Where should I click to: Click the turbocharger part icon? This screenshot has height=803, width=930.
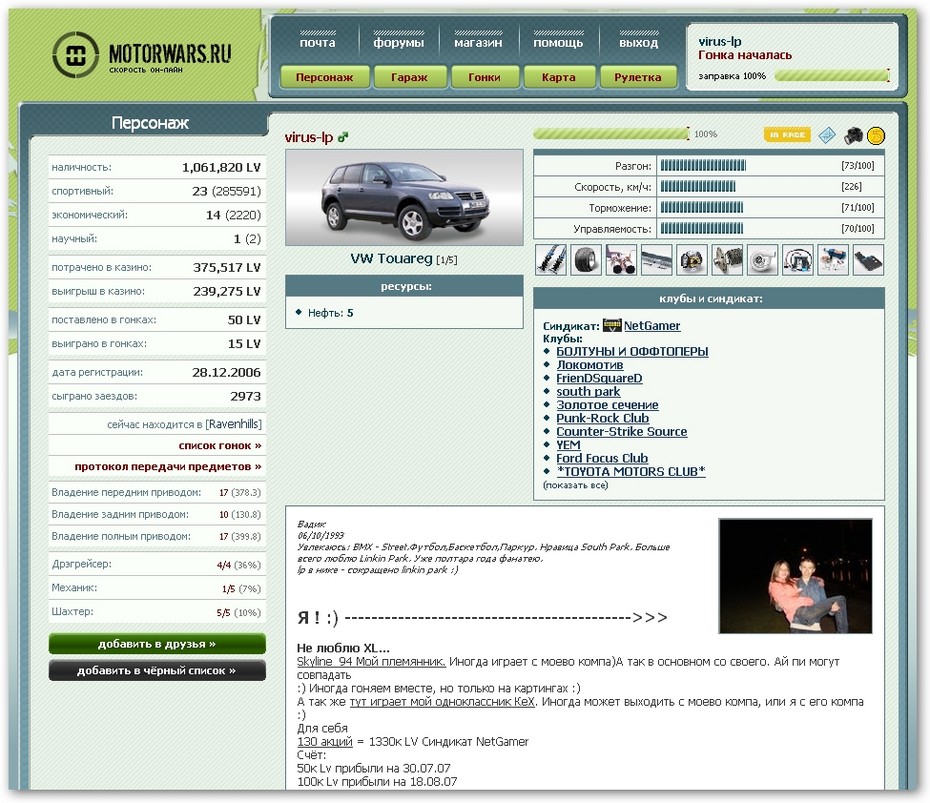pyautogui.click(x=762, y=260)
